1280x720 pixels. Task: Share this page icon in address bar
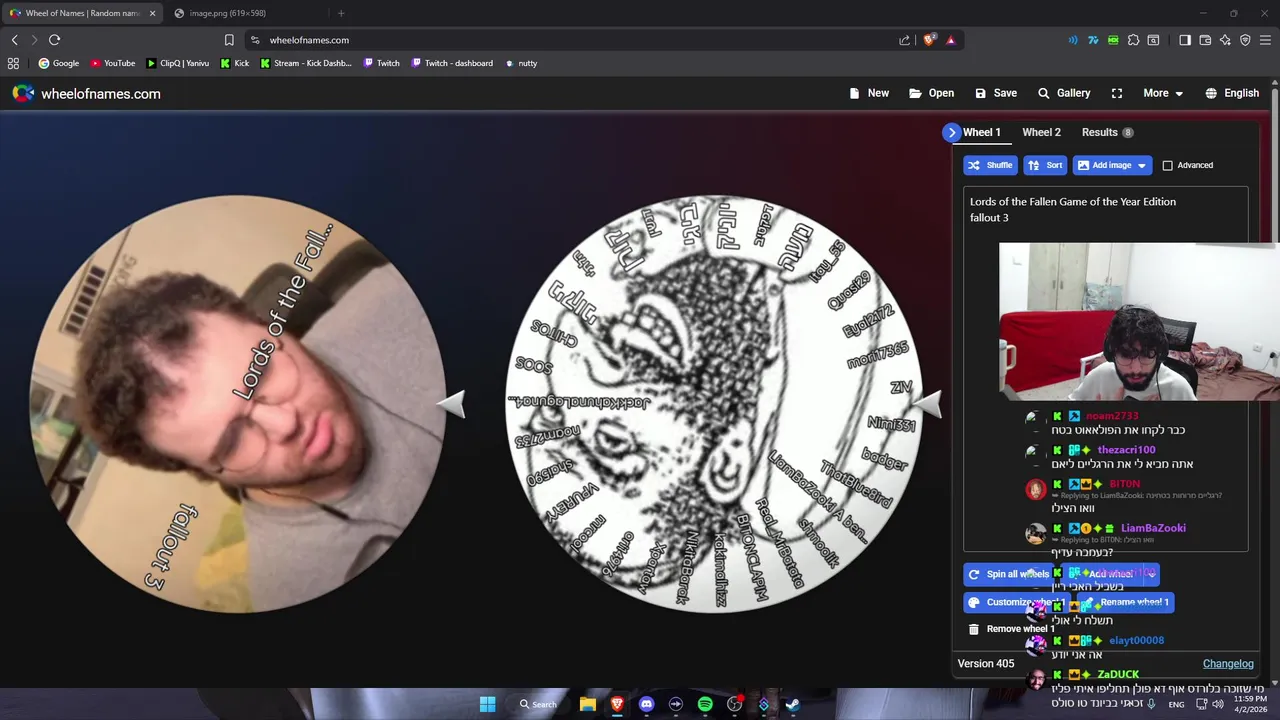pos(904,40)
